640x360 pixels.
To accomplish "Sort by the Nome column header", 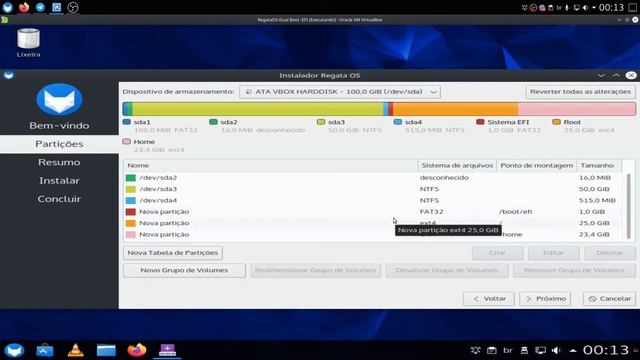I will 271,165.
